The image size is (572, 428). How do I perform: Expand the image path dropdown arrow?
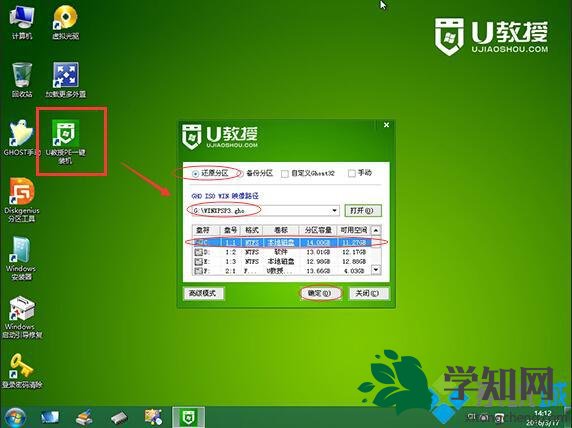(334, 211)
